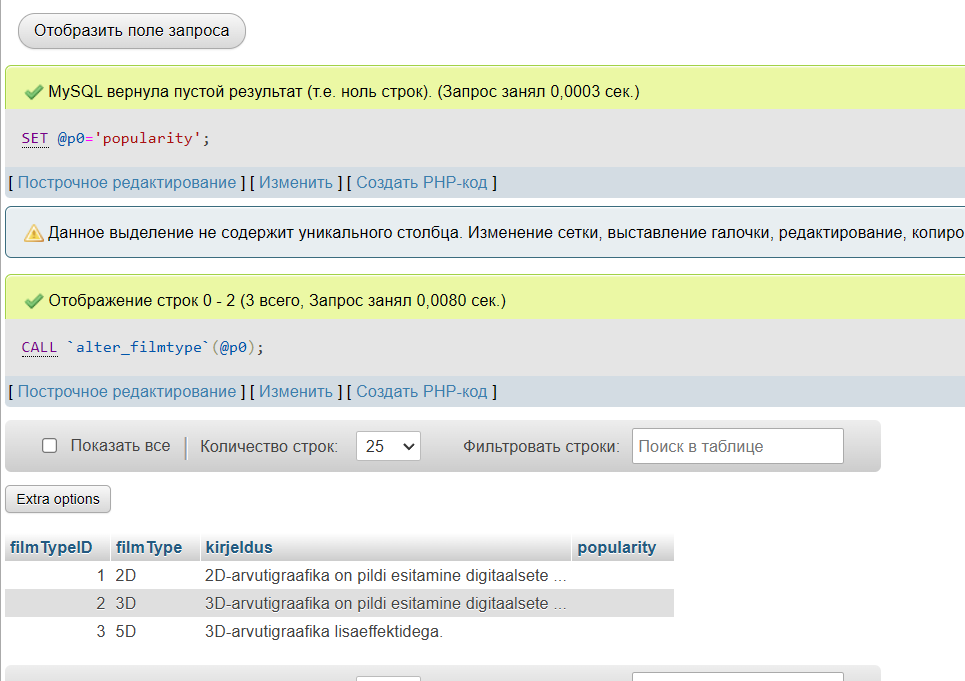Click the green checkmark beside the row display message
The height and width of the screenshot is (681, 965).
pyautogui.click(x=33, y=301)
